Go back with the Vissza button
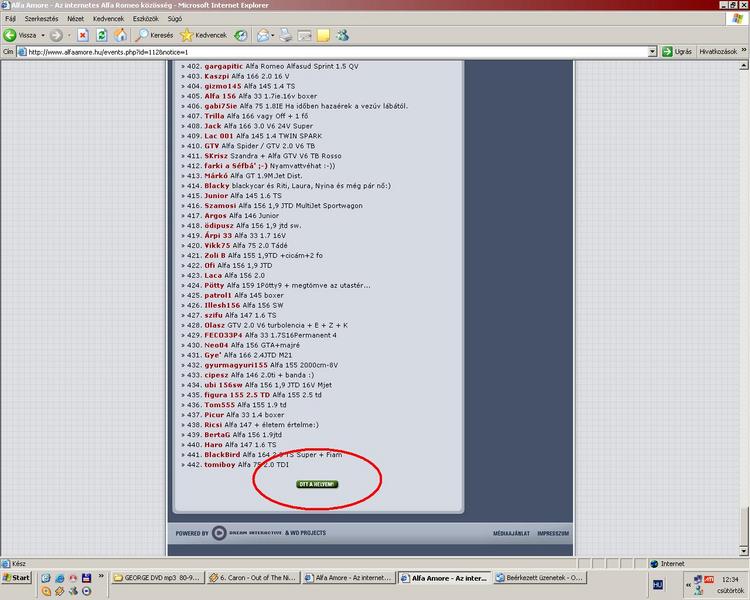 (x=20, y=35)
